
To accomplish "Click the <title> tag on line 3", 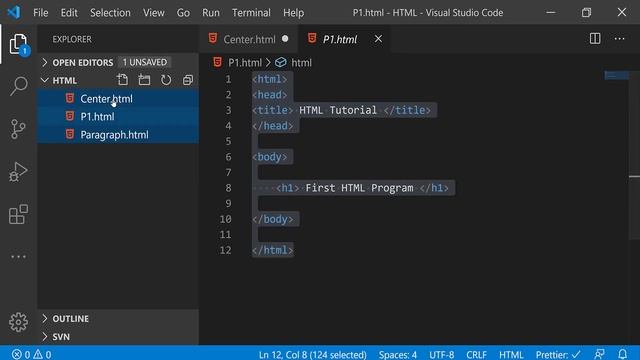I will 272,110.
